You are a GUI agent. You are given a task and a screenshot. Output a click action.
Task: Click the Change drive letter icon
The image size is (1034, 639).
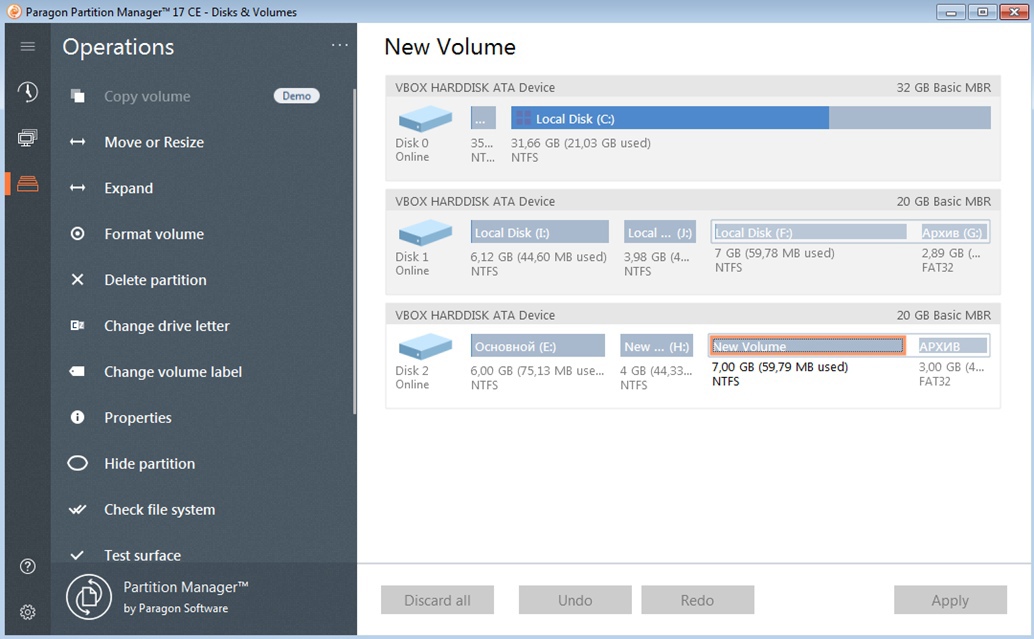pos(78,325)
